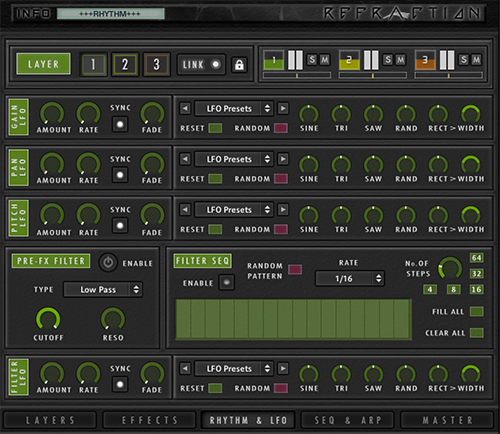
Task: Go to next Filter LFO preset arrow
Action: [x=283, y=368]
